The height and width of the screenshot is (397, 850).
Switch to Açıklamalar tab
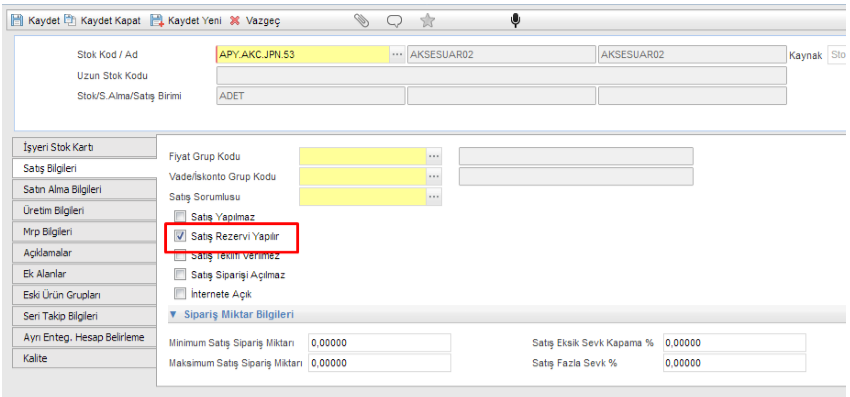pyautogui.click(x=84, y=253)
